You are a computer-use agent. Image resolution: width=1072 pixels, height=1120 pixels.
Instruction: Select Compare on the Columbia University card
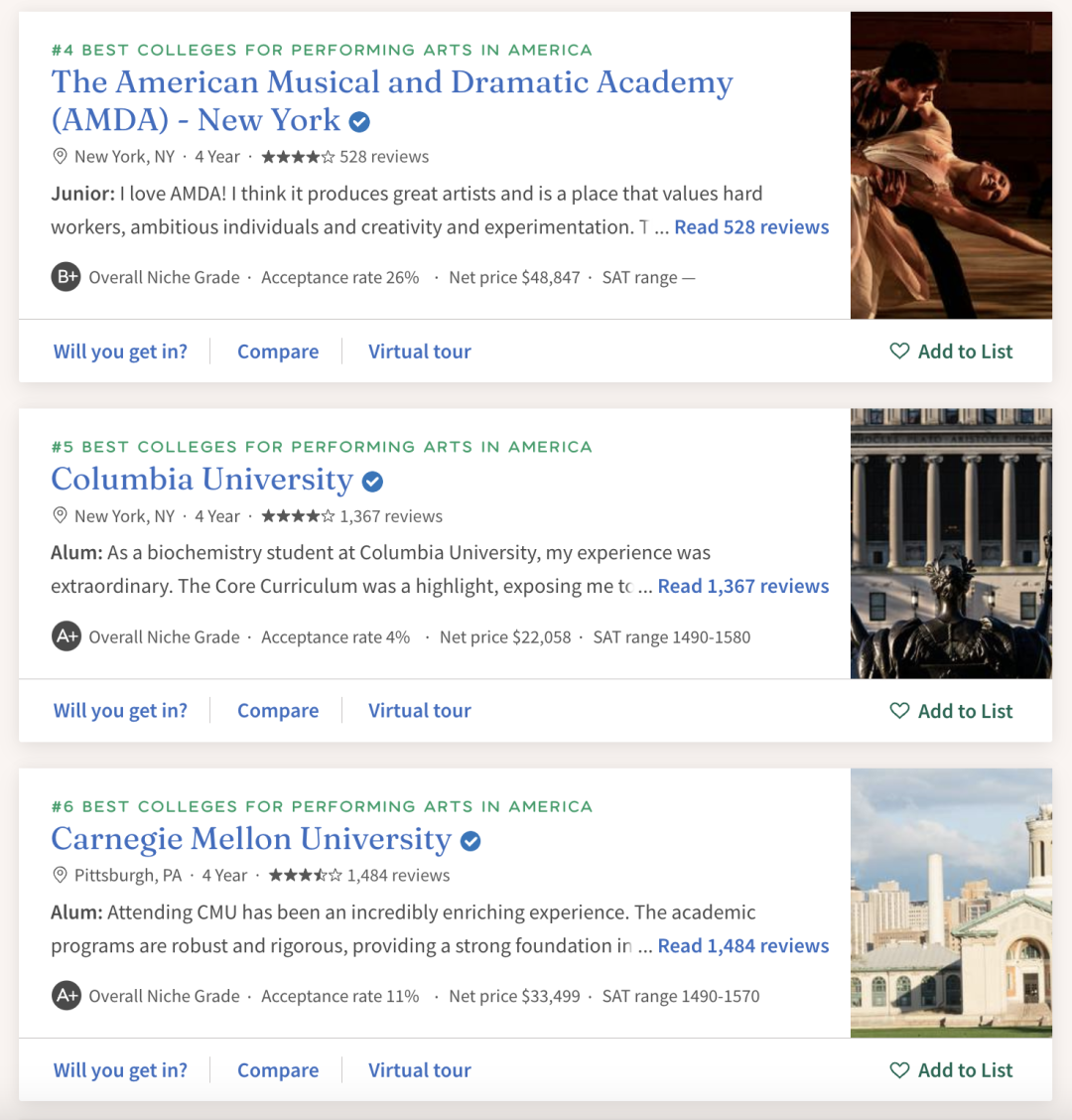[x=278, y=711]
